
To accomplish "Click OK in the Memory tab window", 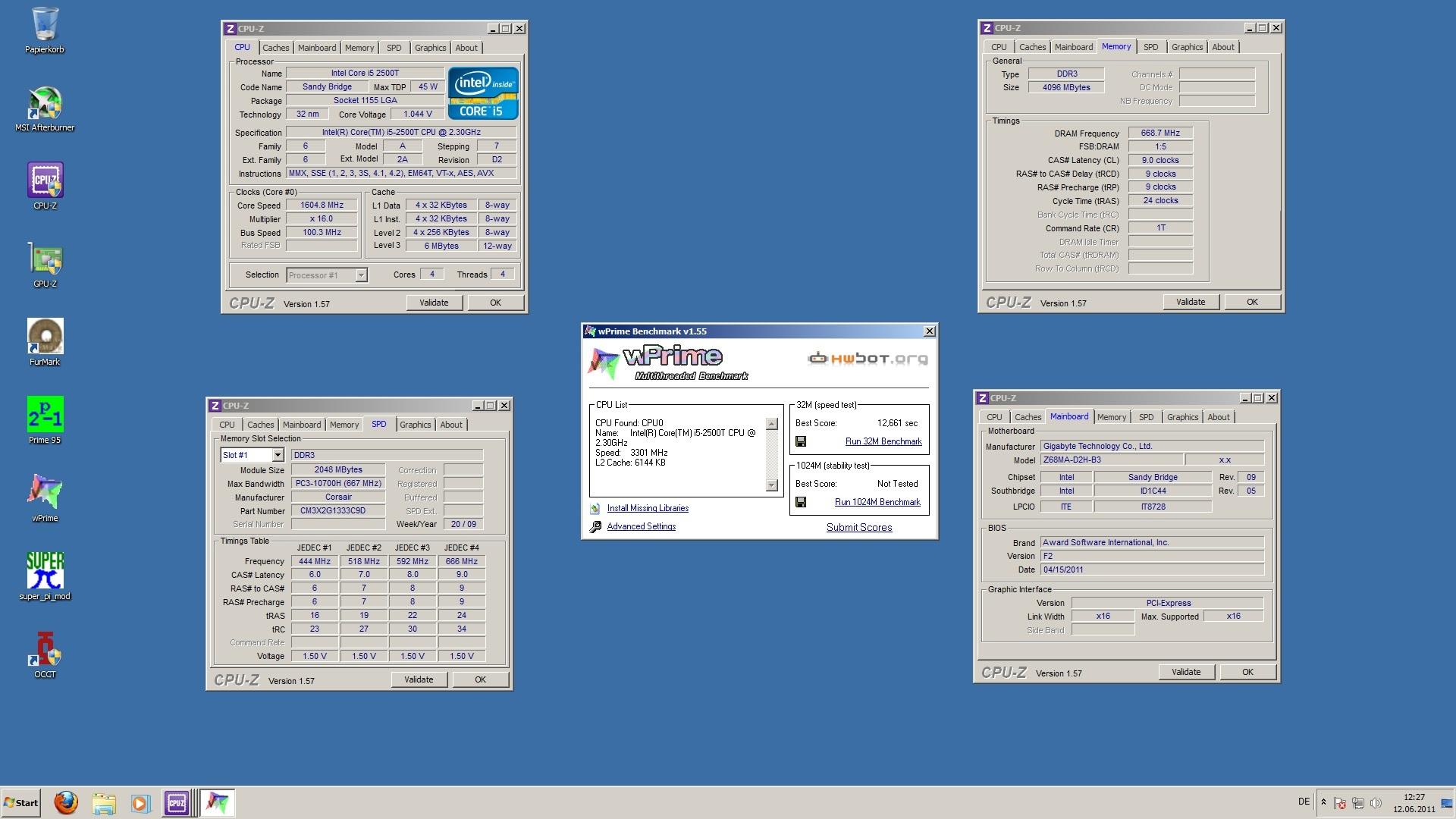I will pos(1252,302).
